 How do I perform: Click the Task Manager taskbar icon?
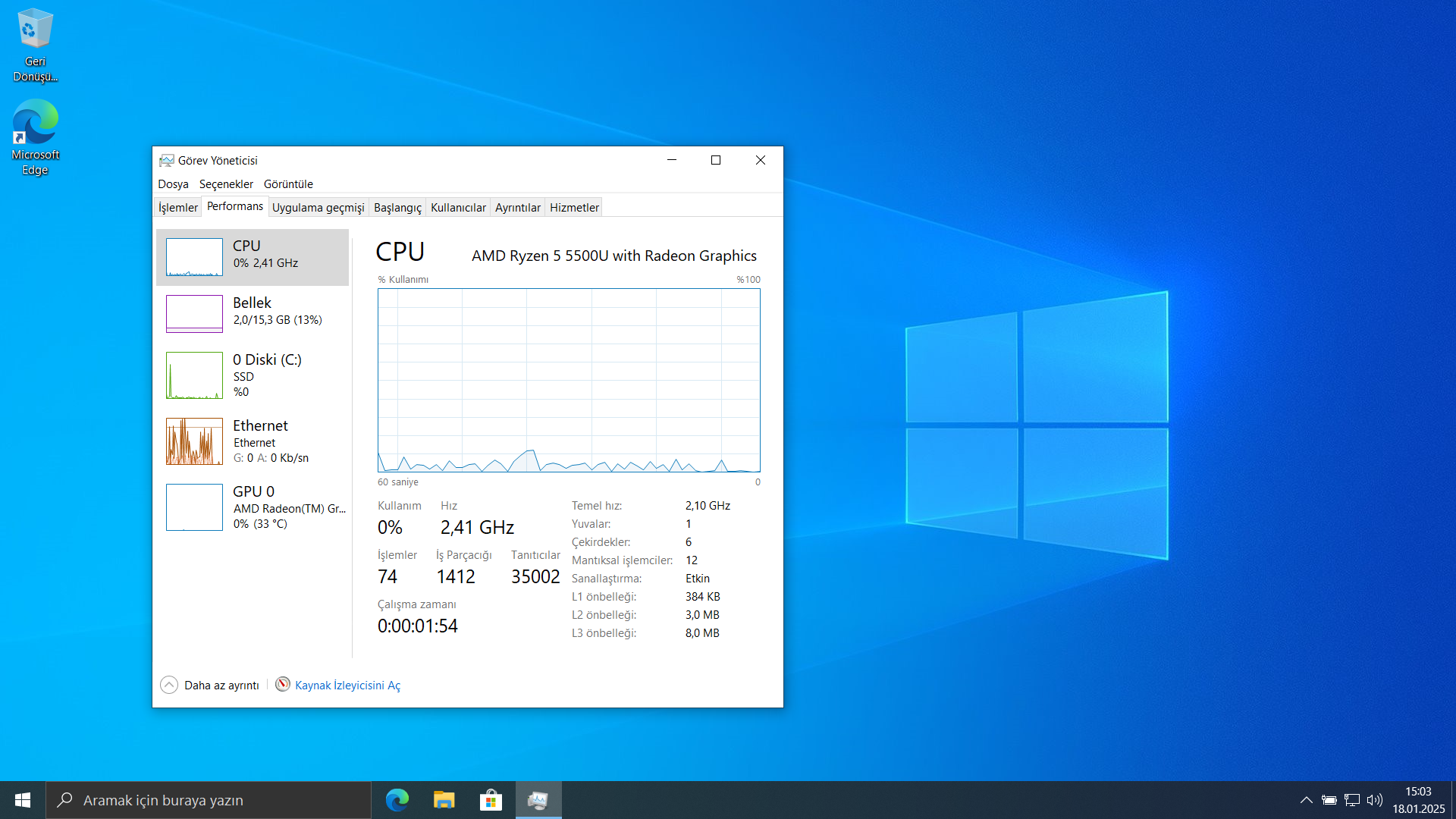538,800
